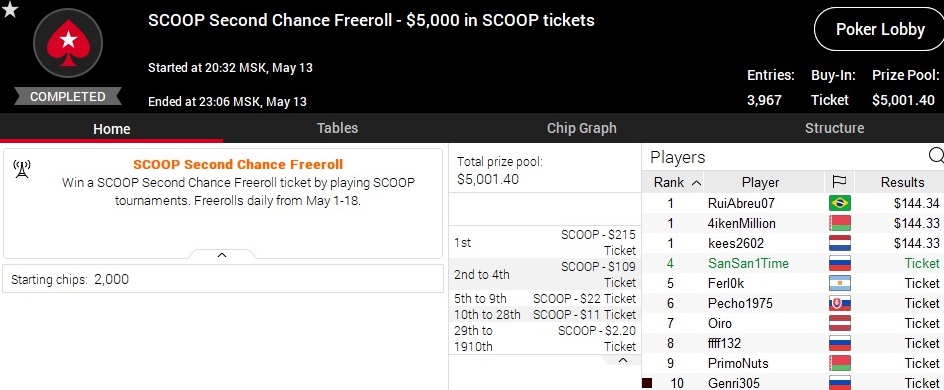944x390 pixels.
Task: Switch to the Tables tab
Action: point(337,128)
